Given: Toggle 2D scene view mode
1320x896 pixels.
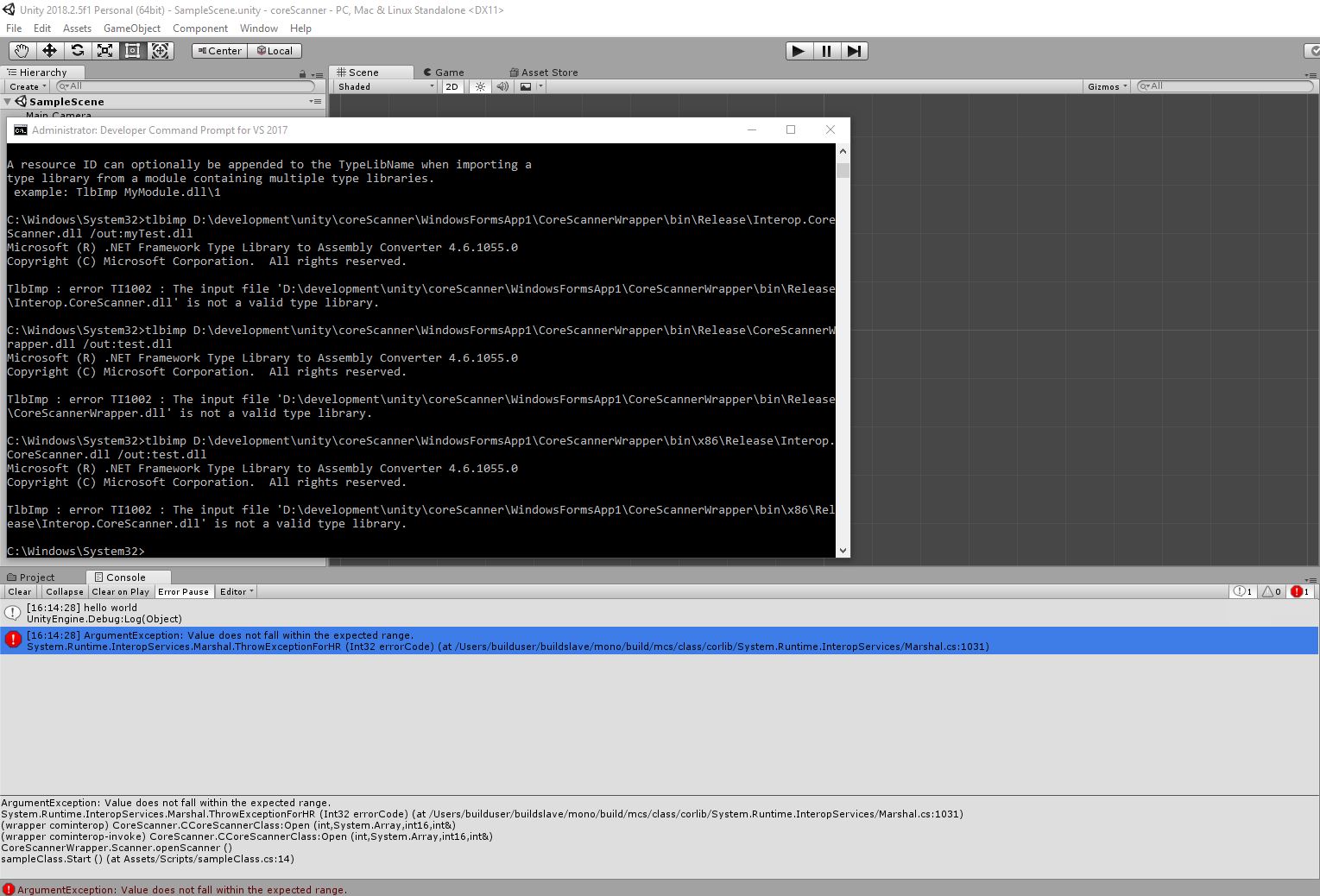Looking at the screenshot, I should click(x=452, y=86).
